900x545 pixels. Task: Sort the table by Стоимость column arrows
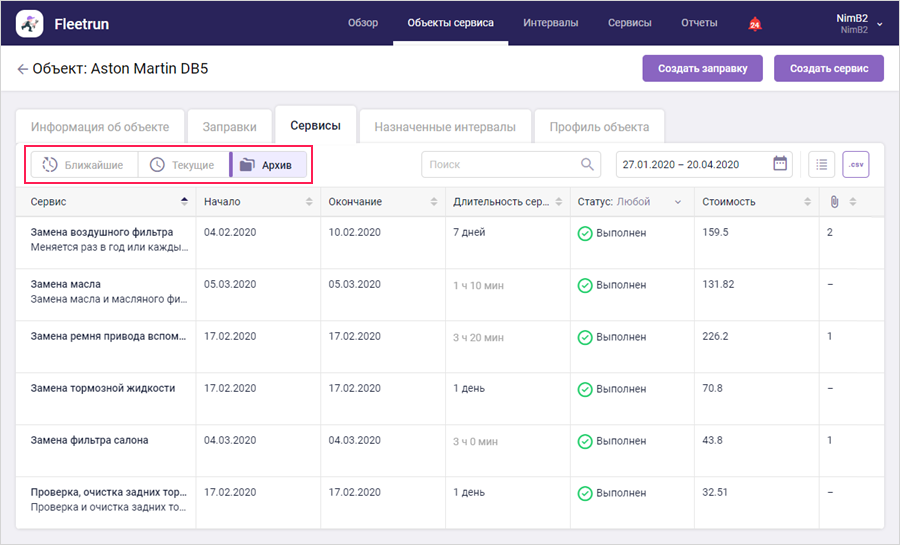807,202
